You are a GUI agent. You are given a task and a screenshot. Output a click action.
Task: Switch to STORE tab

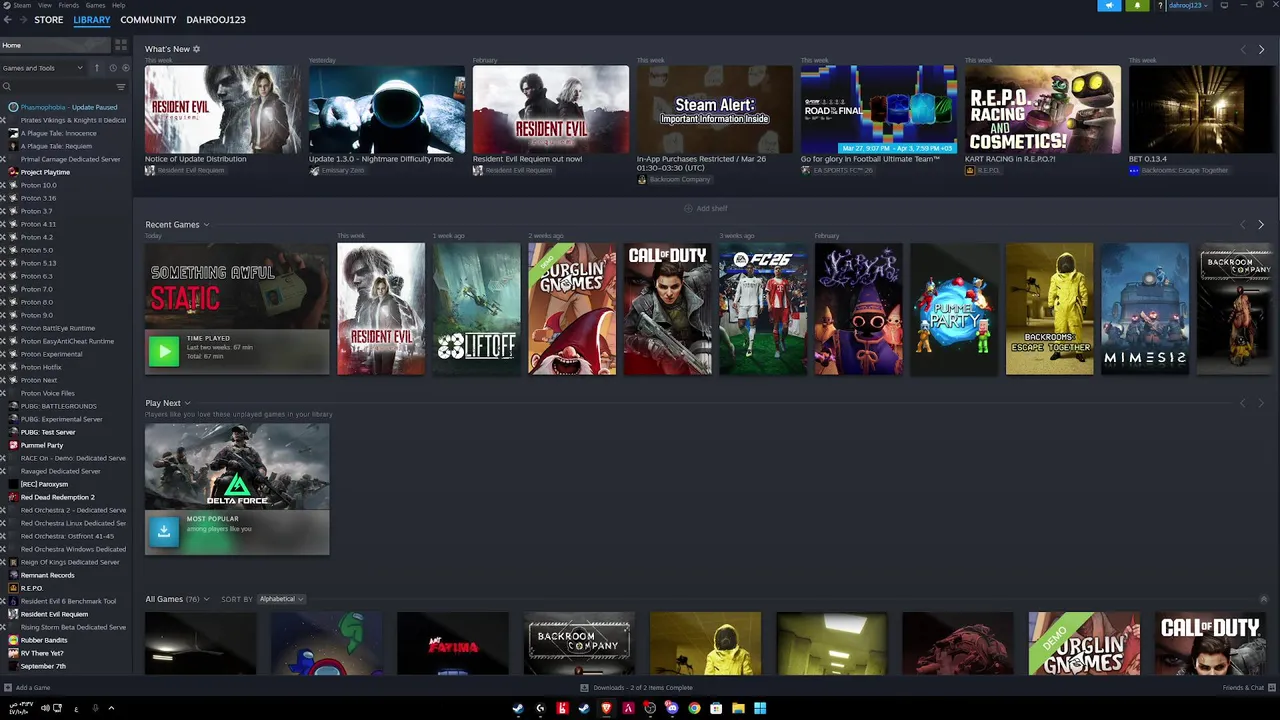tap(48, 20)
